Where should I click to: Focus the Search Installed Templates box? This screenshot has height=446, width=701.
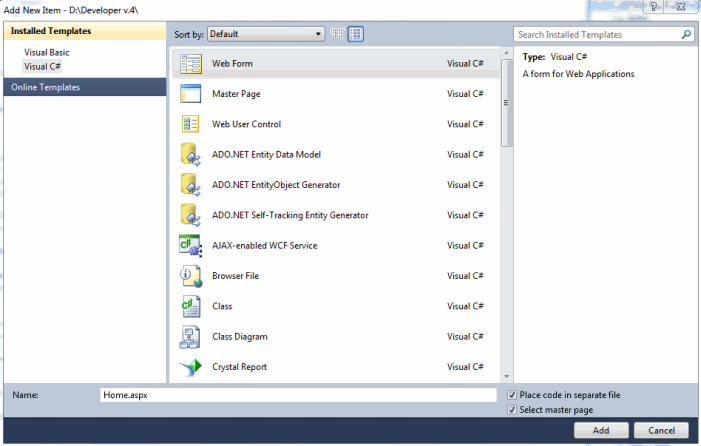pyautogui.click(x=604, y=34)
